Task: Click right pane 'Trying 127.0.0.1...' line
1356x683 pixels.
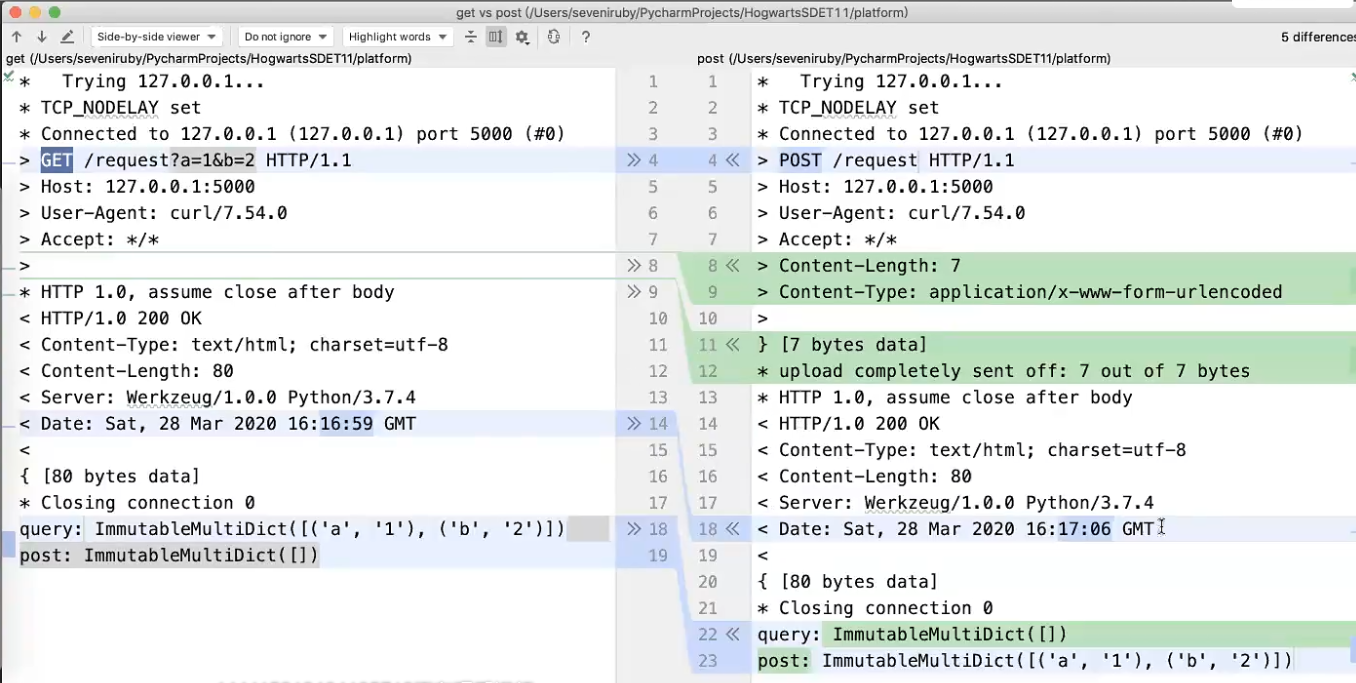Action: point(880,82)
